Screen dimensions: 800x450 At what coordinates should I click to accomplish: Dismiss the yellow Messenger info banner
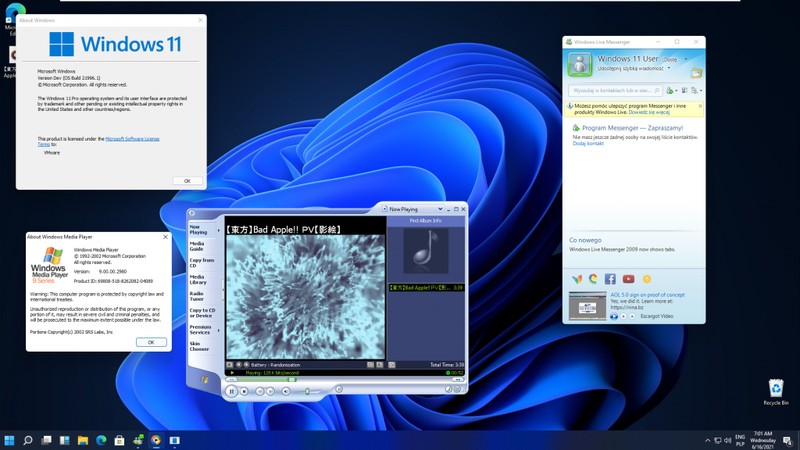pyautogui.click(x=700, y=106)
